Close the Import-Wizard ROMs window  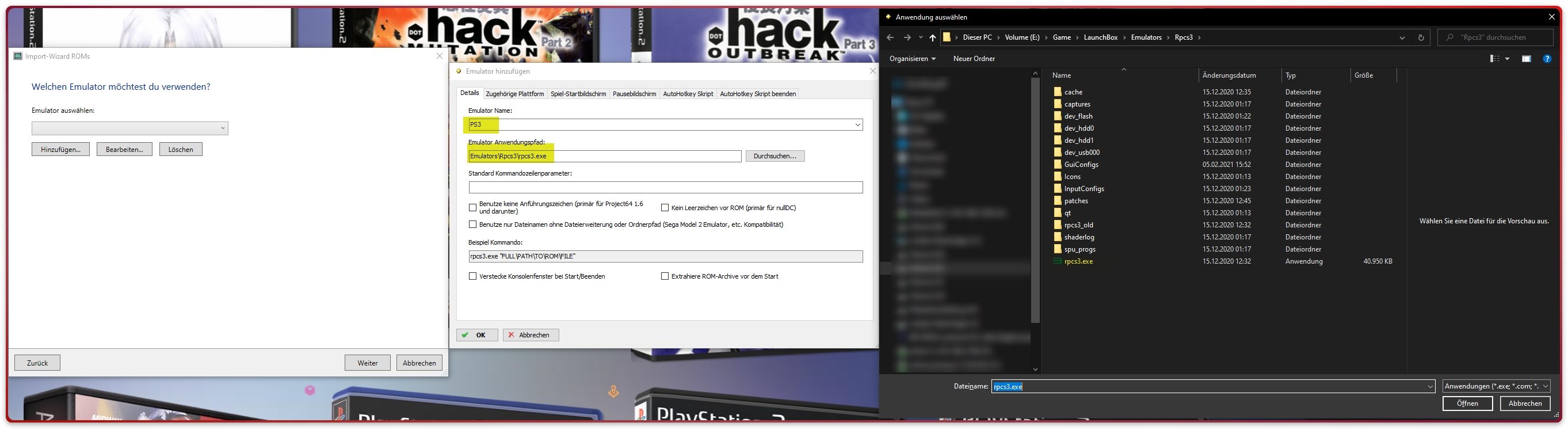click(x=440, y=56)
